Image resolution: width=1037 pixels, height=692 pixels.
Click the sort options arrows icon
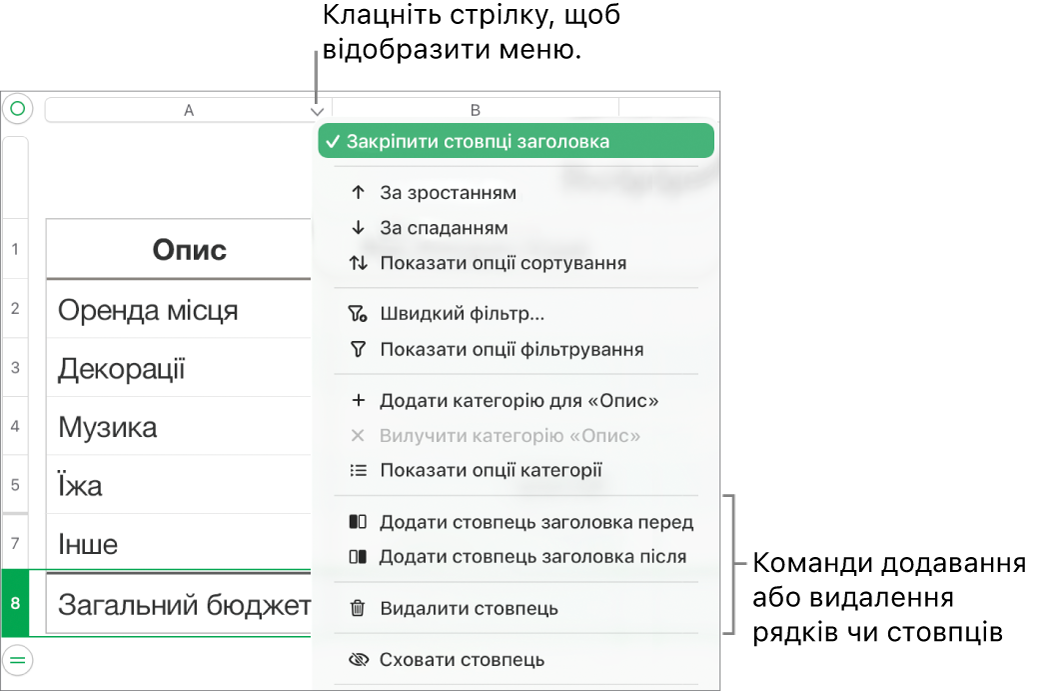pos(358,263)
